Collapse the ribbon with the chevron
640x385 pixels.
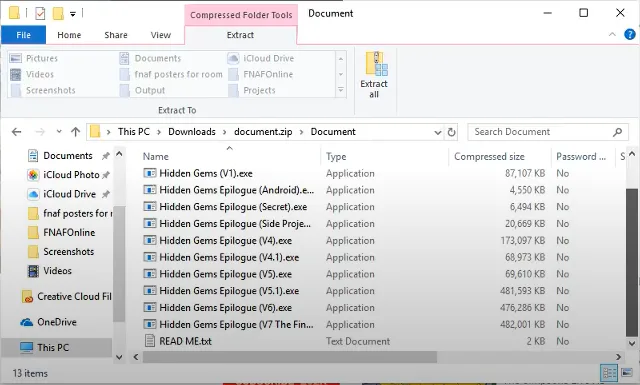(x=612, y=35)
